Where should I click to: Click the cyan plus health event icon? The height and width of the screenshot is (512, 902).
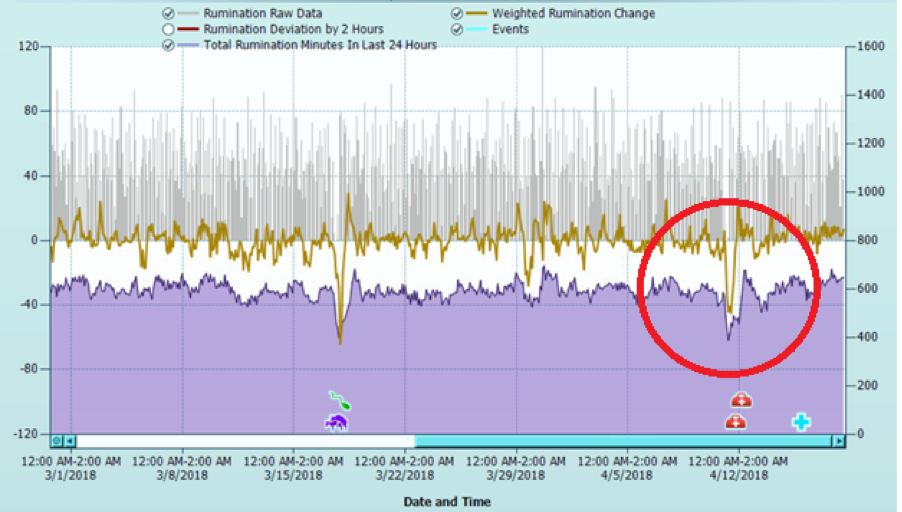point(801,422)
